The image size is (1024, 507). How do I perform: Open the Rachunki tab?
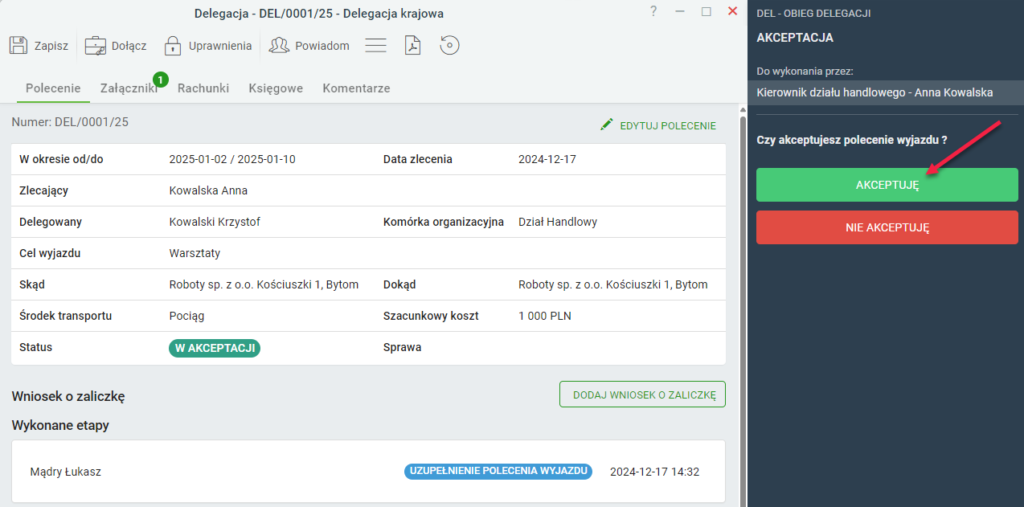pyautogui.click(x=203, y=88)
